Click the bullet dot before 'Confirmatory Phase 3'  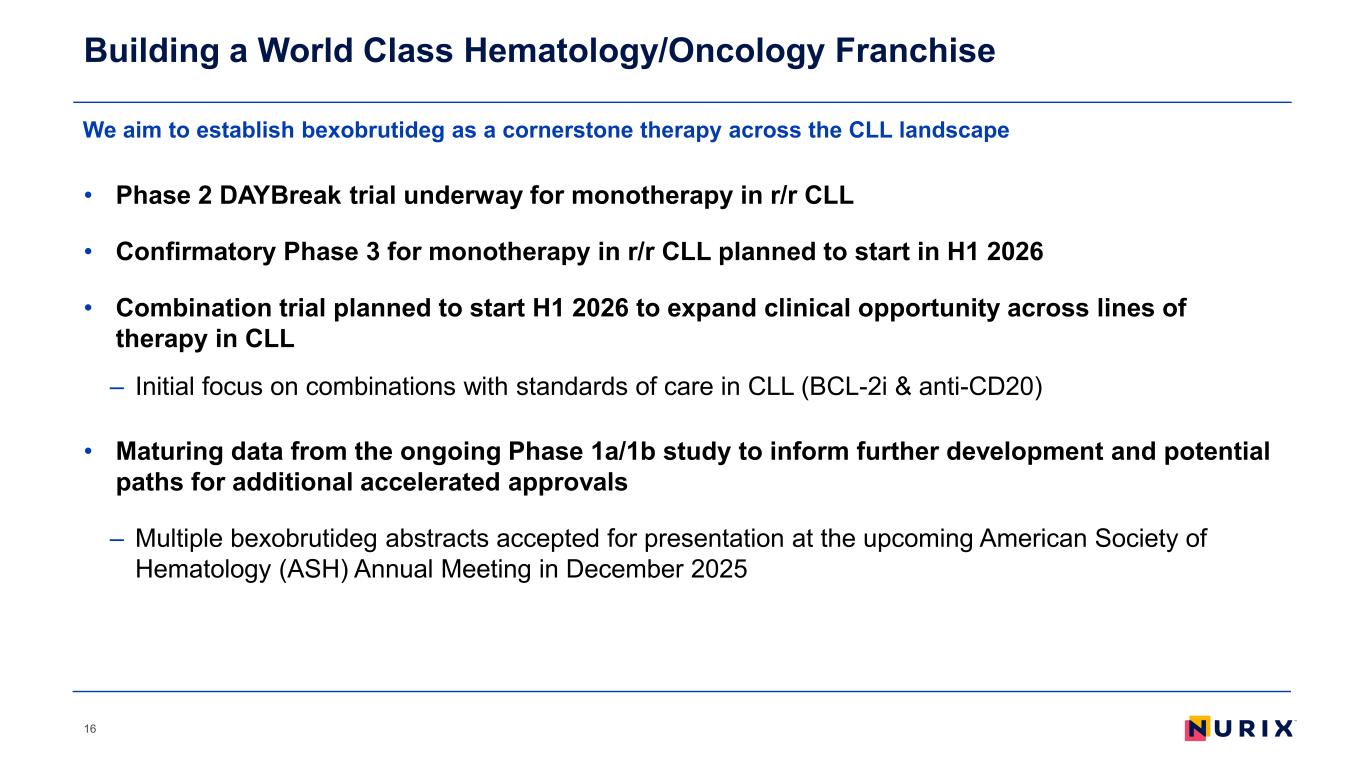[x=90, y=252]
